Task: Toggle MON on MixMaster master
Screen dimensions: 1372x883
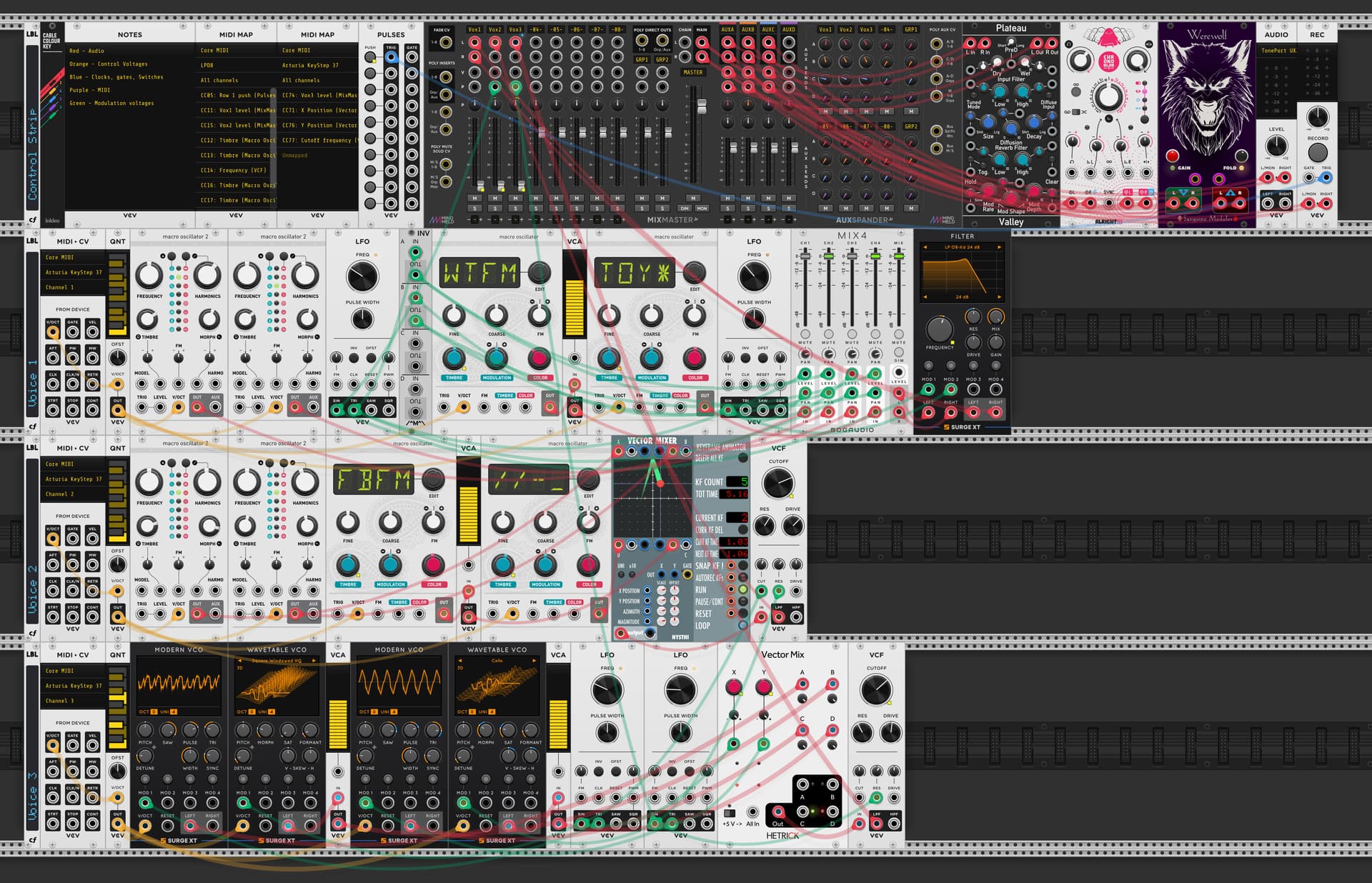Action: click(702, 209)
